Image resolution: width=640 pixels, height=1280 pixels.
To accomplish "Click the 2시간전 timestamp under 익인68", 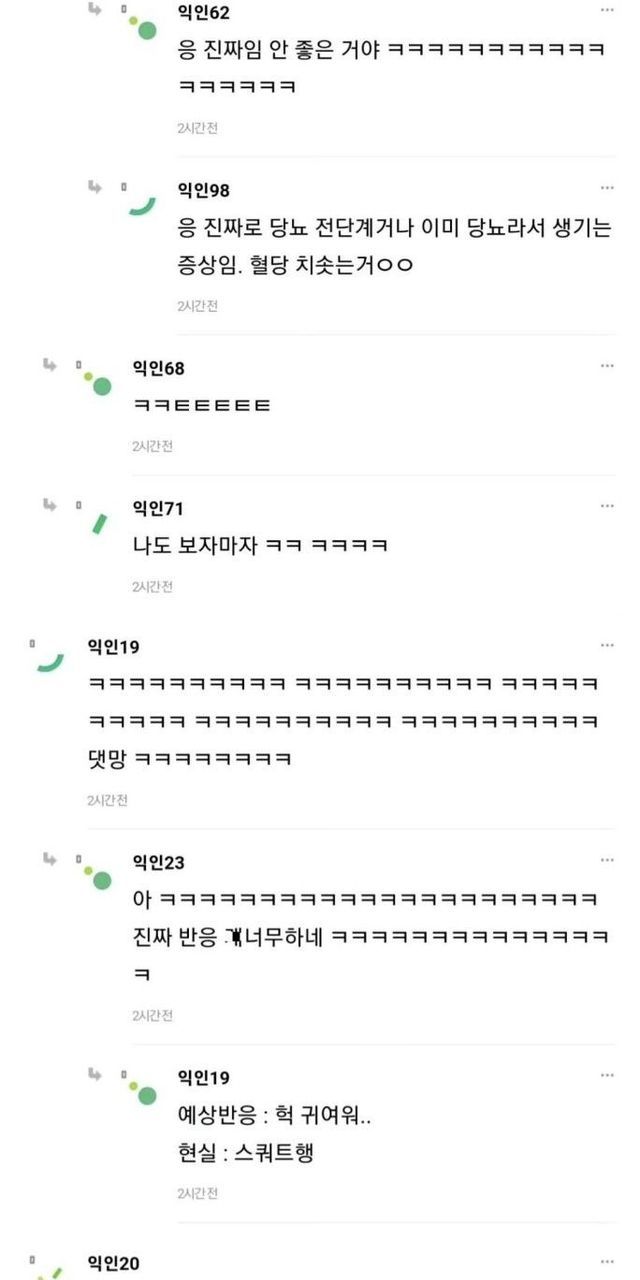I will [152, 446].
